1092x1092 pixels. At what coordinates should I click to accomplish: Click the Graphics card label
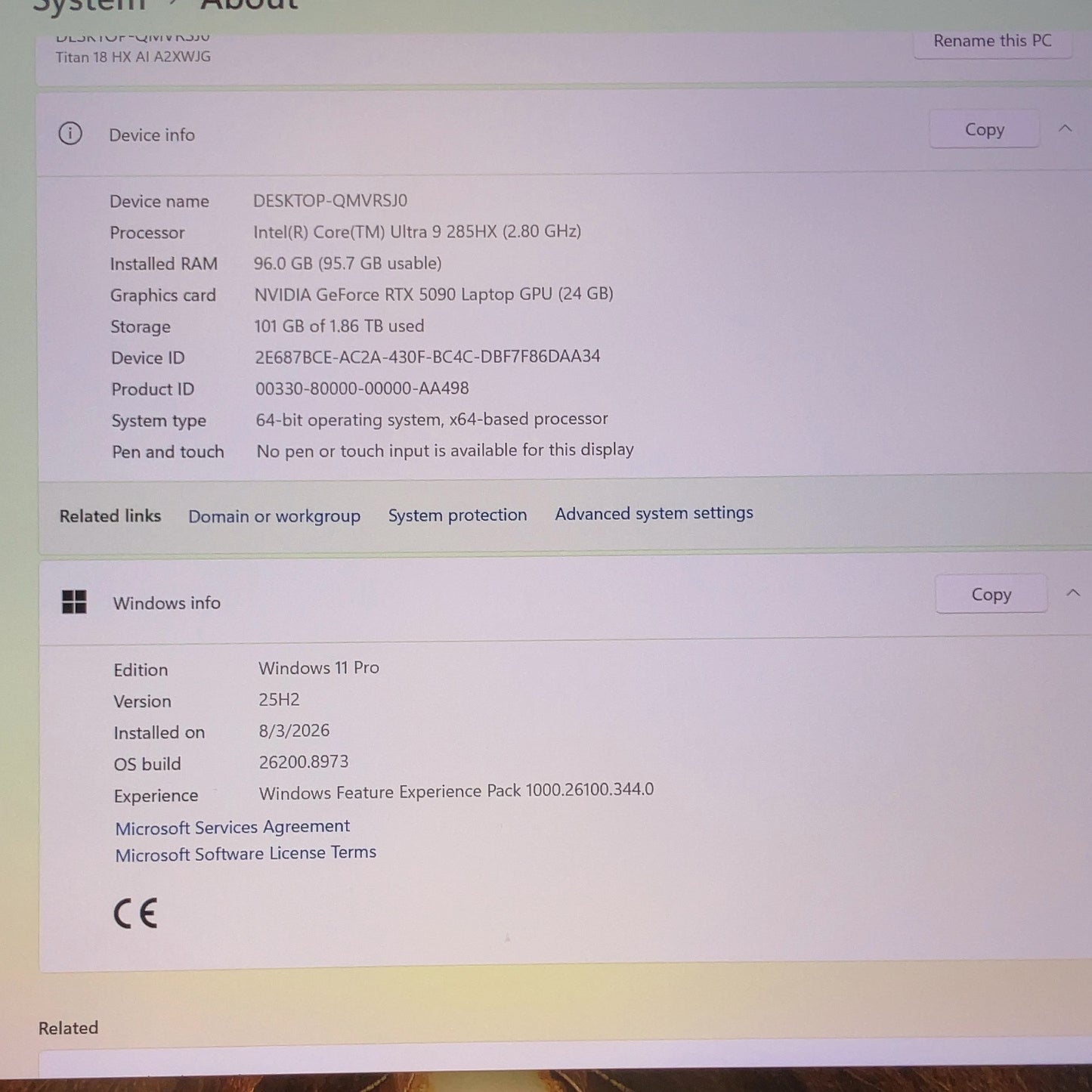pyautogui.click(x=163, y=295)
